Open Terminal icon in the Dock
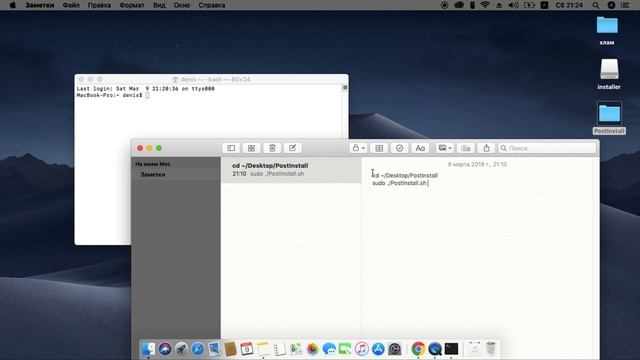Viewport: 640px width, 360px height. tap(451, 349)
